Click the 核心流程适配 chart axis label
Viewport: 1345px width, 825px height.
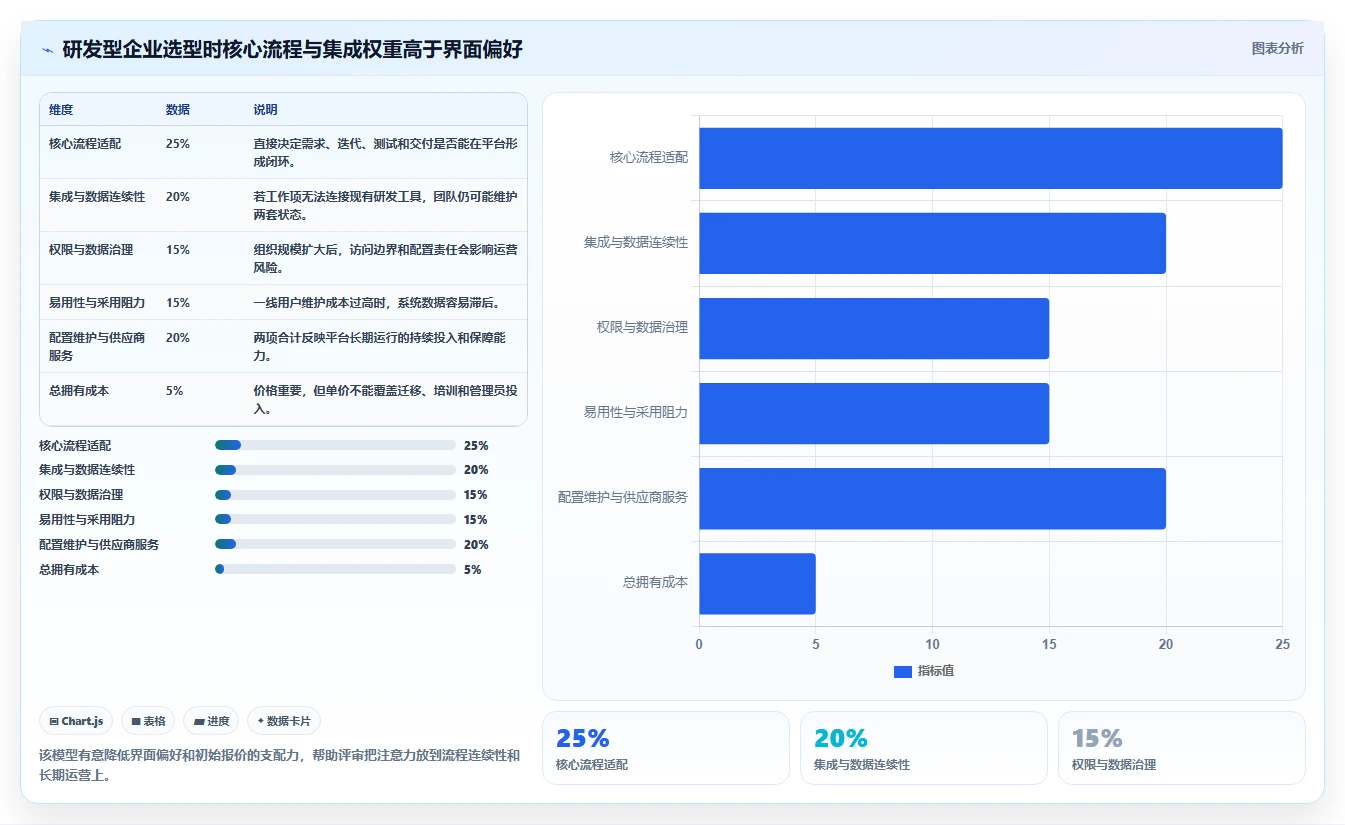(649, 158)
